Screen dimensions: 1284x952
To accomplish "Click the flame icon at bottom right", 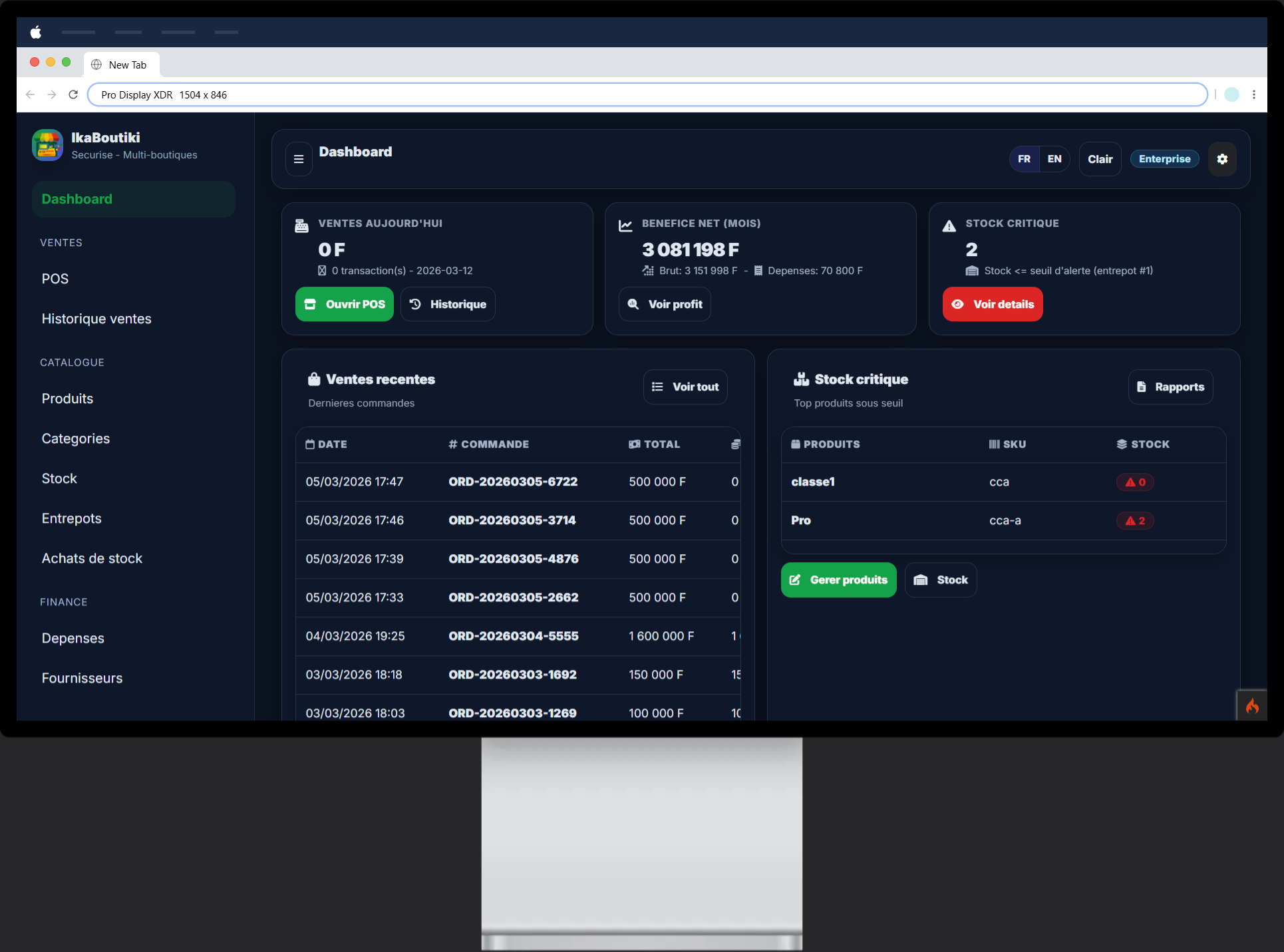I will [1252, 706].
